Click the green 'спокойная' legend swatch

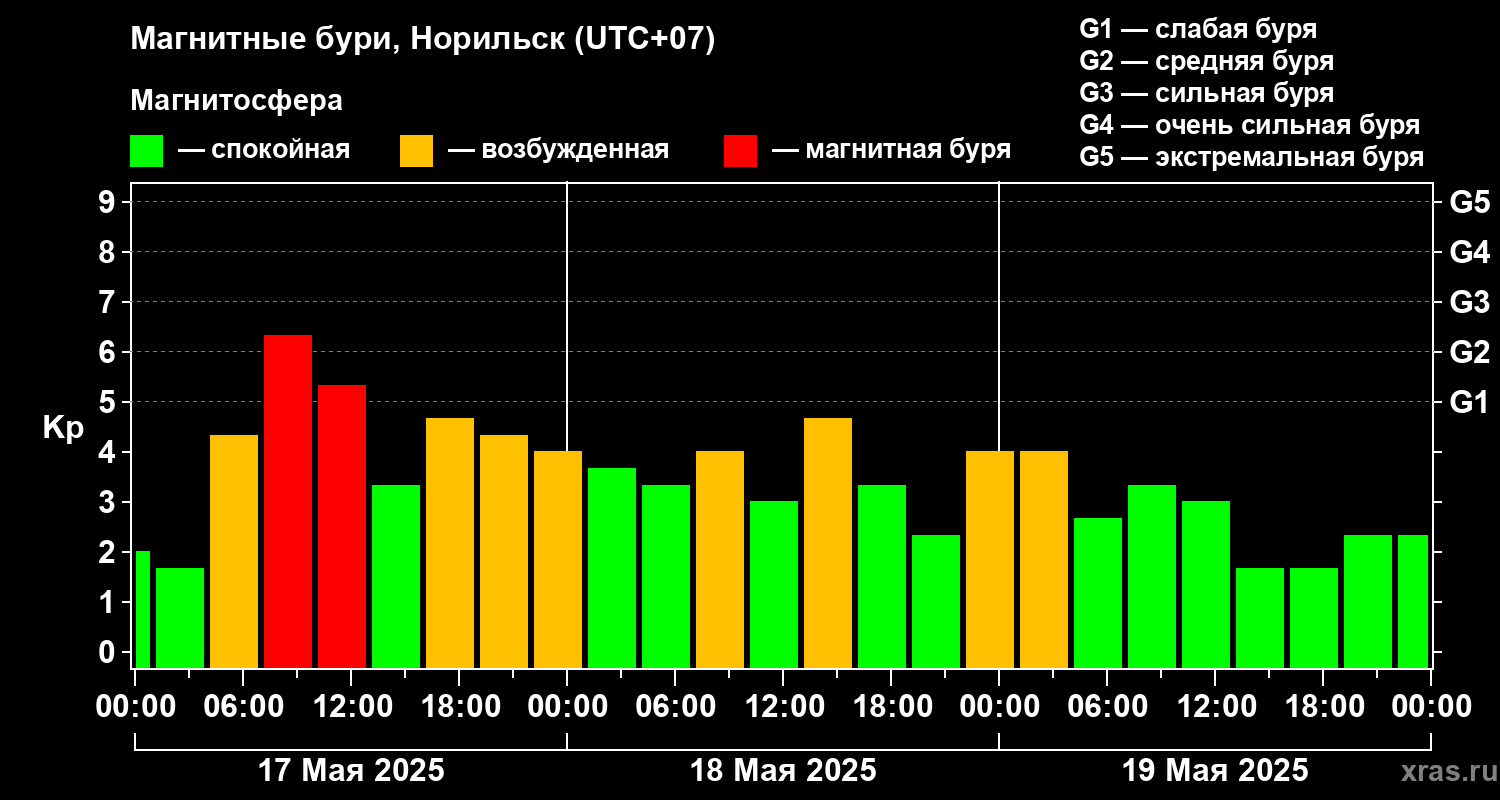(x=146, y=151)
